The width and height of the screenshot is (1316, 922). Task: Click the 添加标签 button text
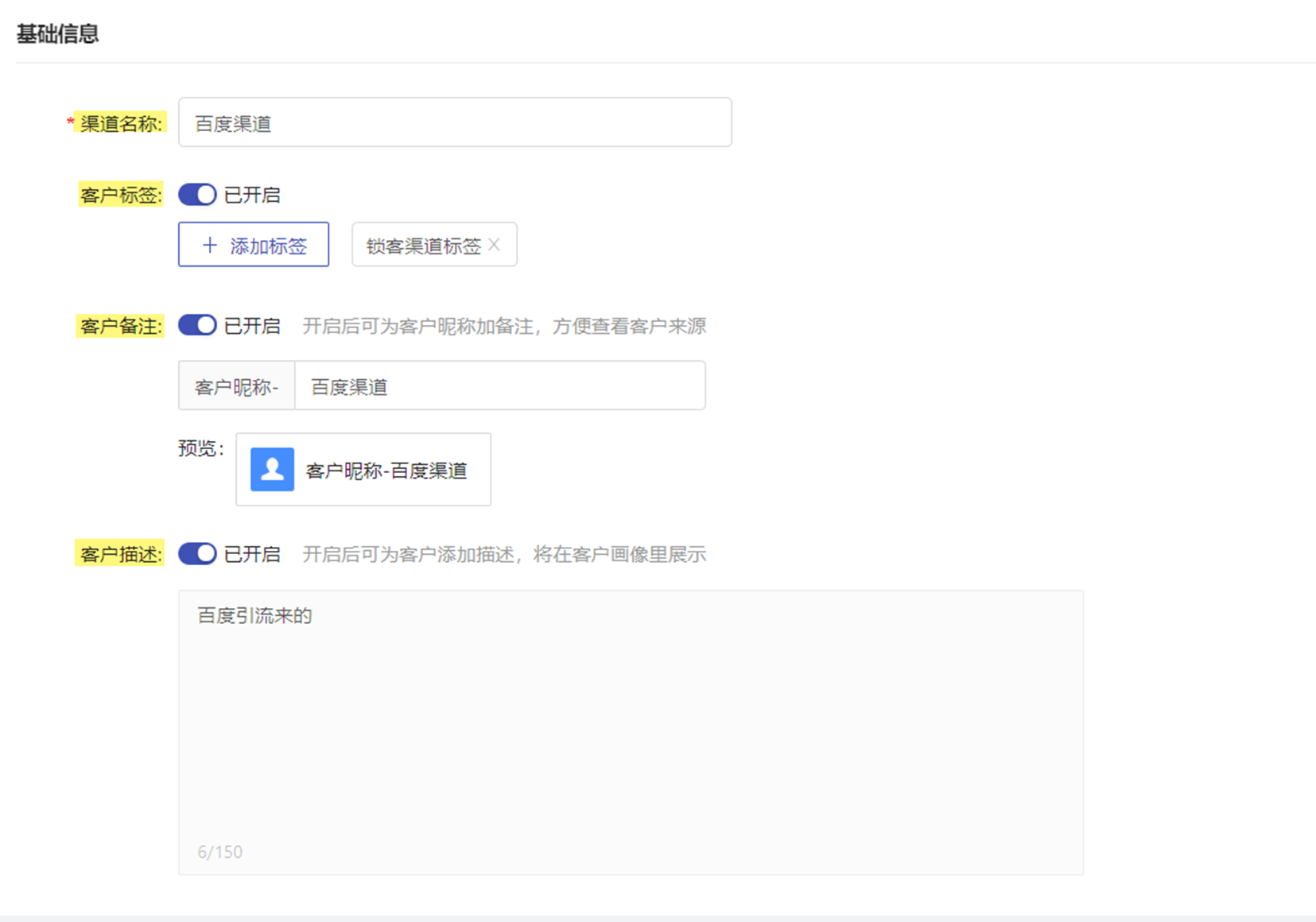point(269,246)
